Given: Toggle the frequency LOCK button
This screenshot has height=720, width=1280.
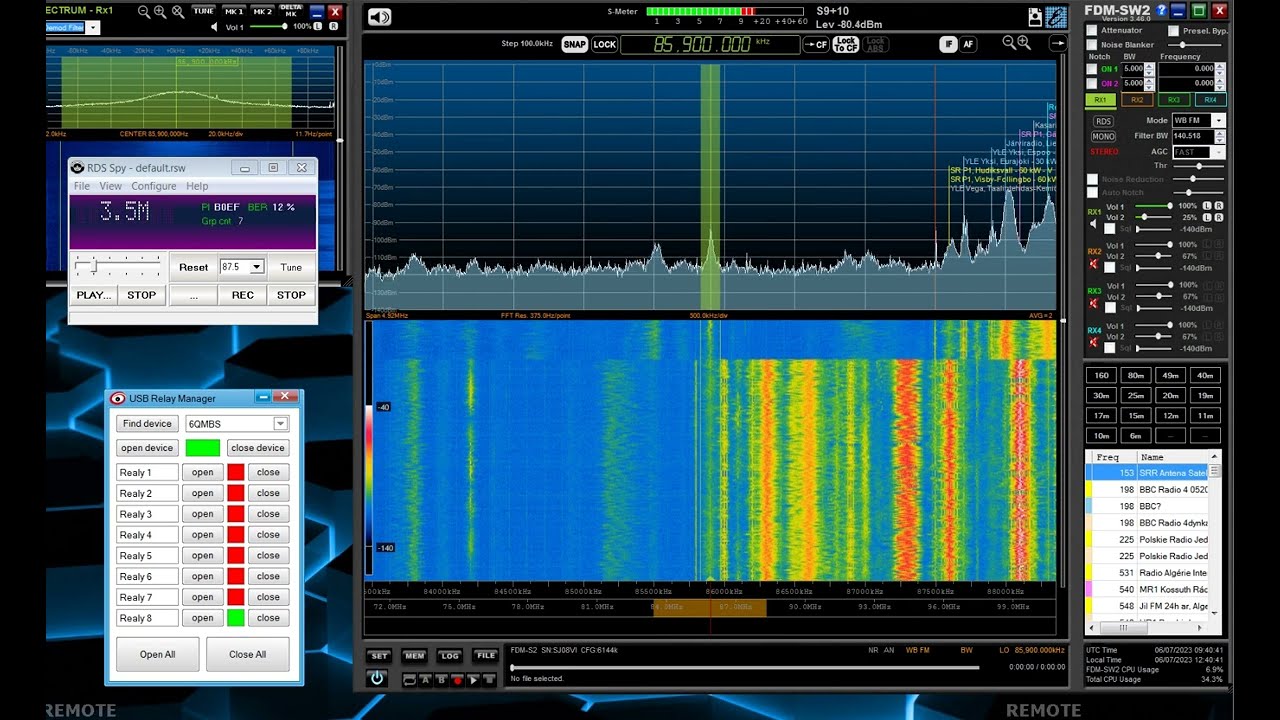Looking at the screenshot, I should [605, 44].
